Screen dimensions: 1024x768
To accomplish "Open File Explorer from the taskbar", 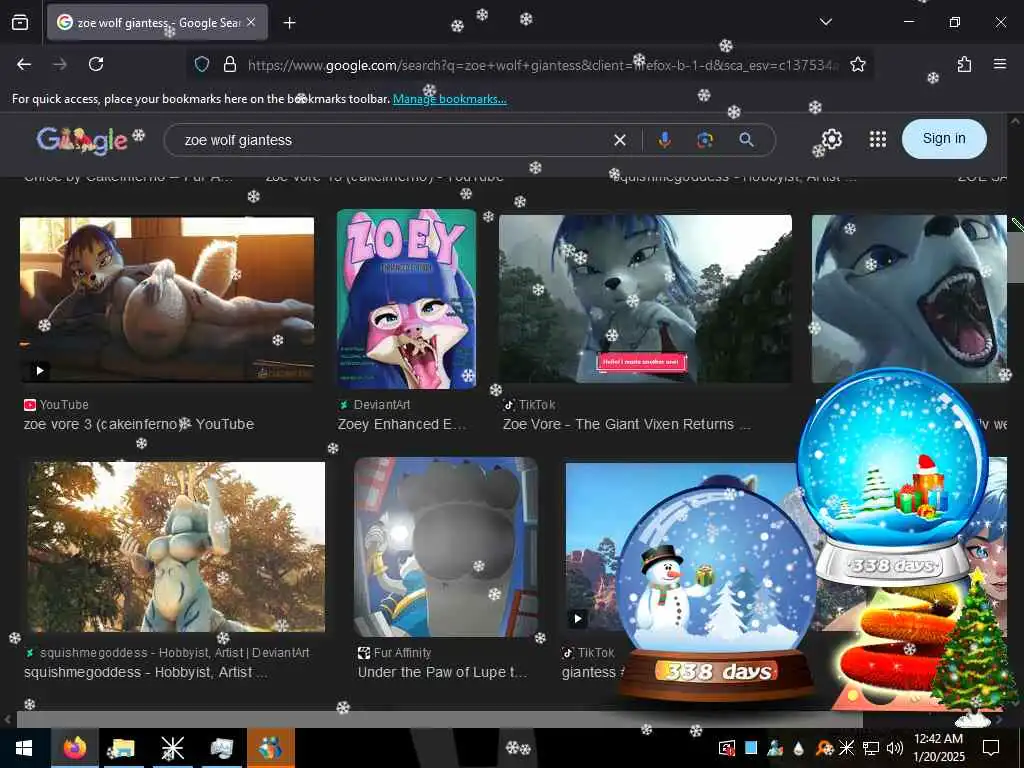I will pyautogui.click(x=123, y=748).
